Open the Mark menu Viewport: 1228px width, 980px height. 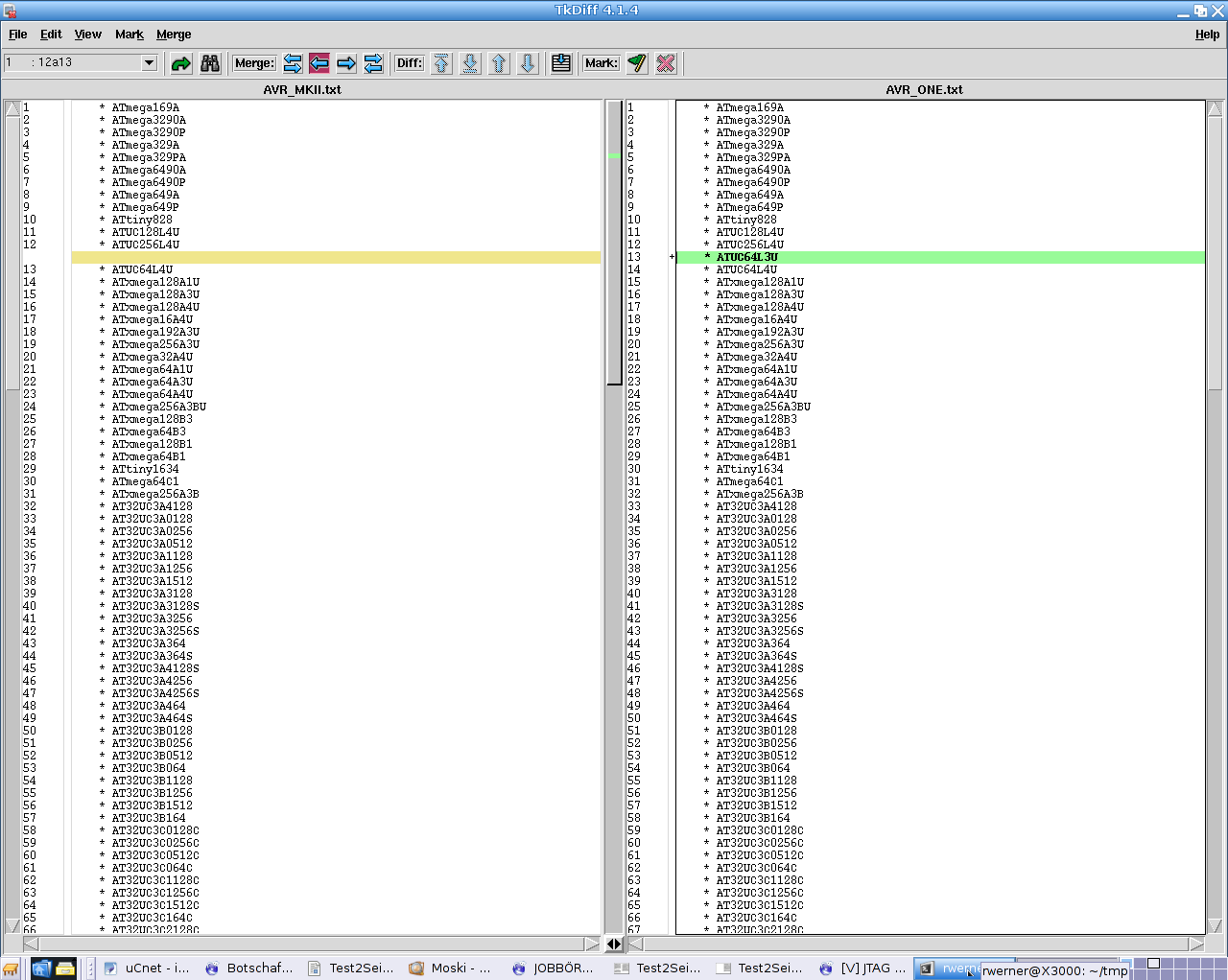(129, 35)
